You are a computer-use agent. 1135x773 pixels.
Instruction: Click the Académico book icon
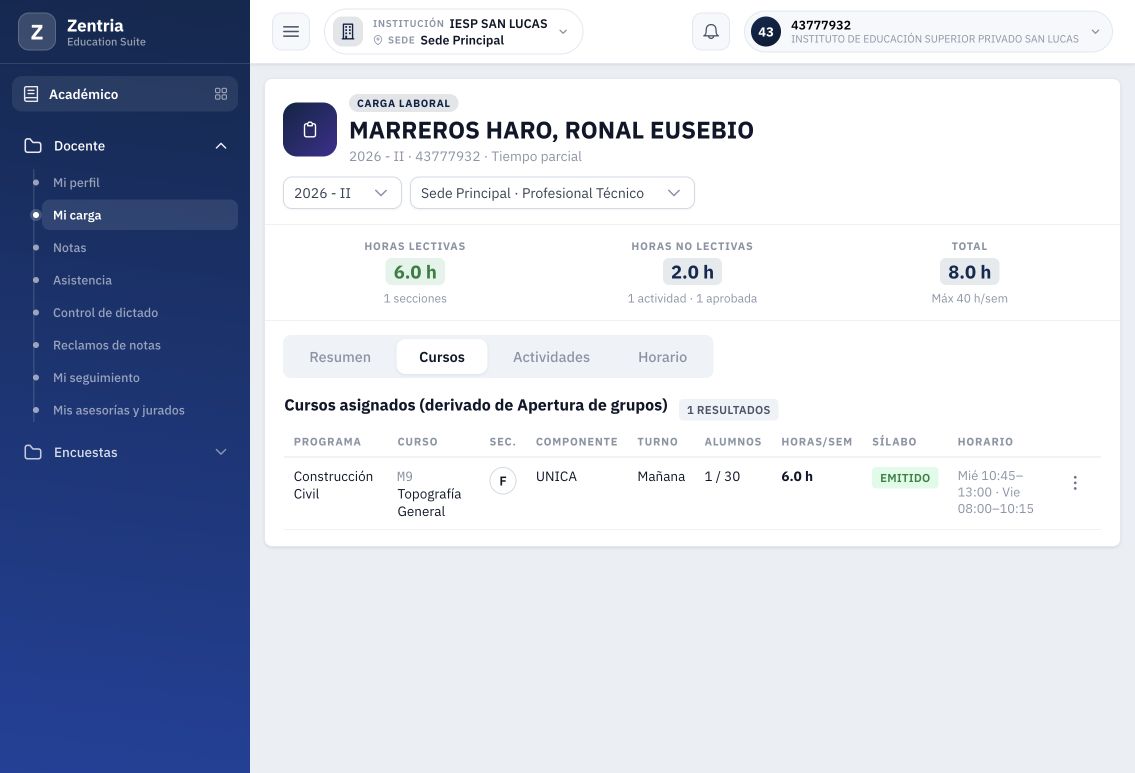pyautogui.click(x=31, y=94)
